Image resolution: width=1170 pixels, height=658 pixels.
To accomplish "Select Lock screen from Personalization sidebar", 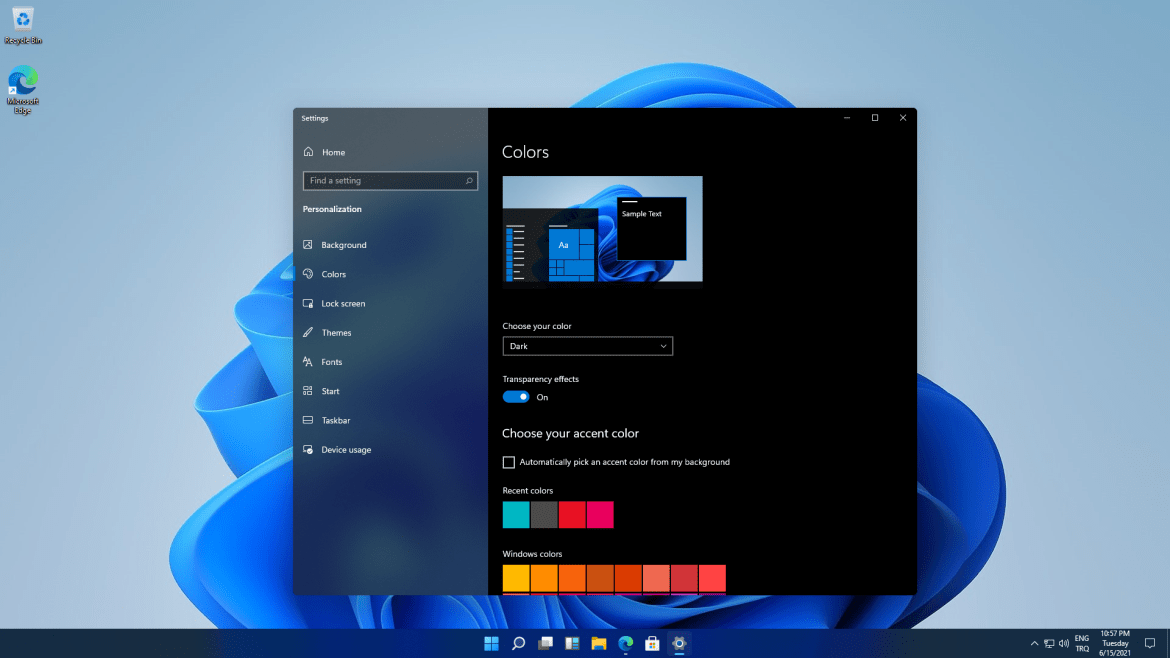I will point(345,303).
